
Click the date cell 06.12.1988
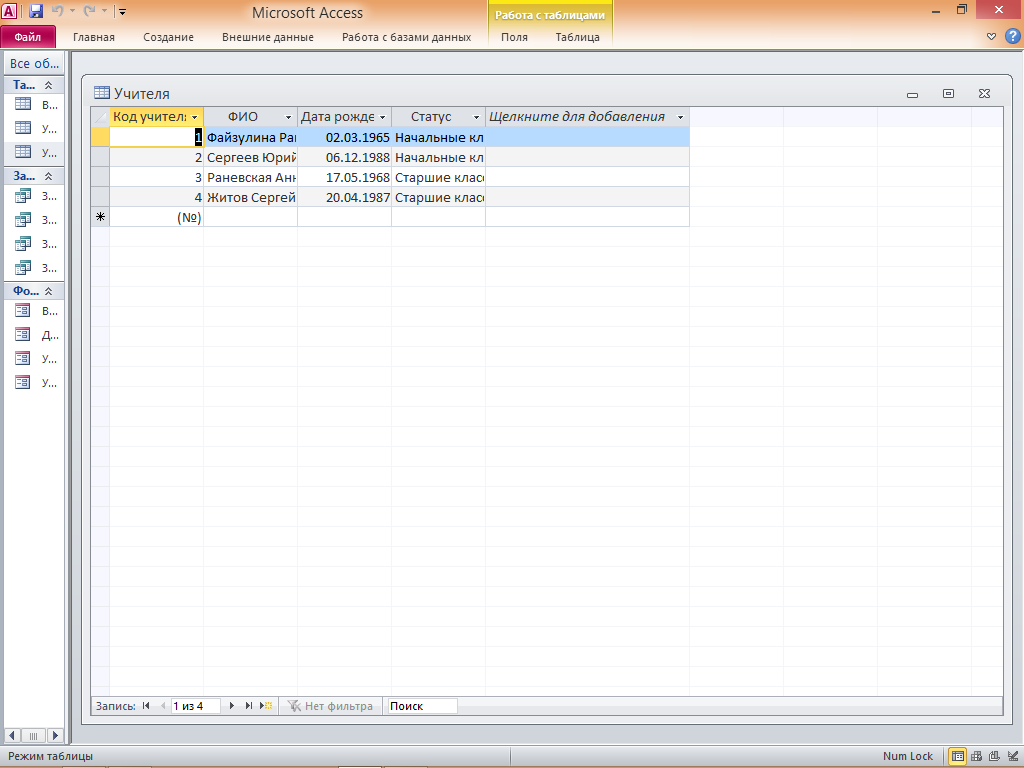click(x=345, y=157)
